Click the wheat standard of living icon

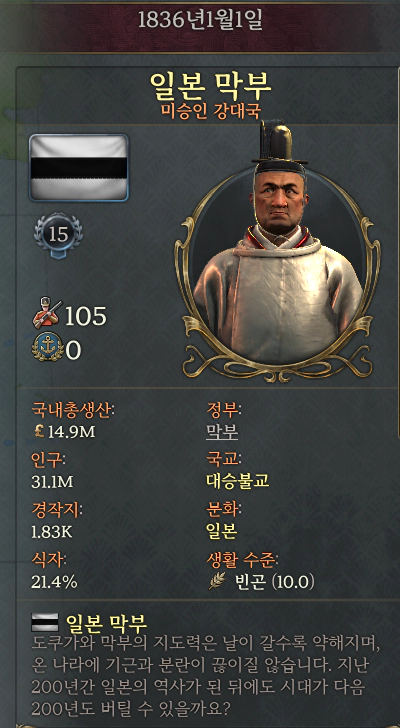(217, 581)
